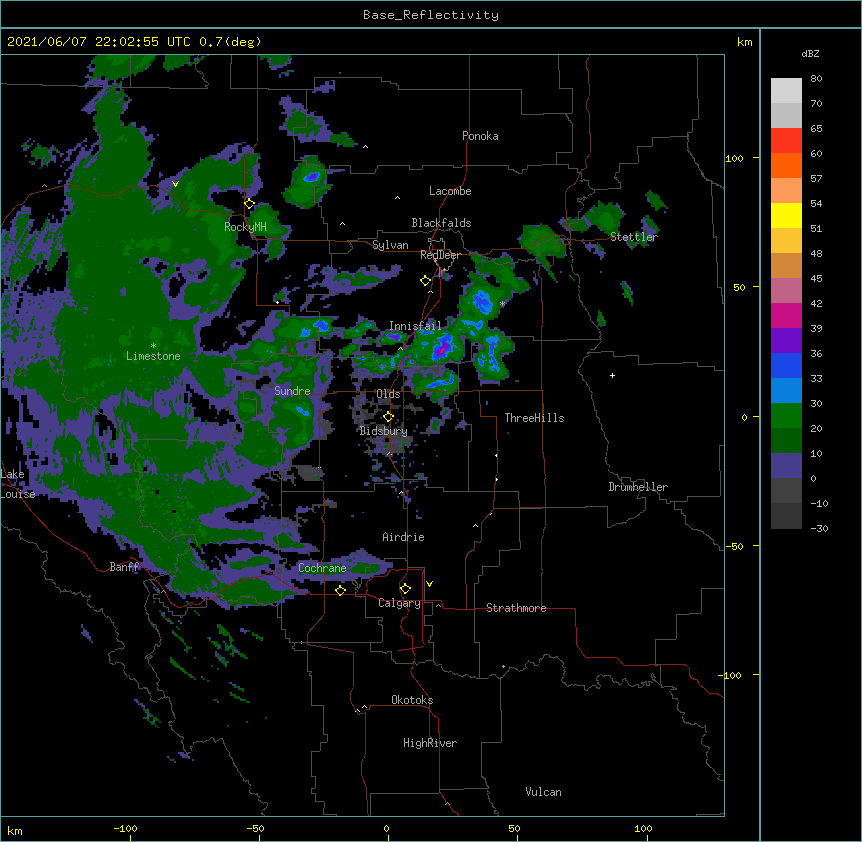Click the 80 value on dBZ legend
Viewport: 862px width, 842px height.
(x=816, y=79)
